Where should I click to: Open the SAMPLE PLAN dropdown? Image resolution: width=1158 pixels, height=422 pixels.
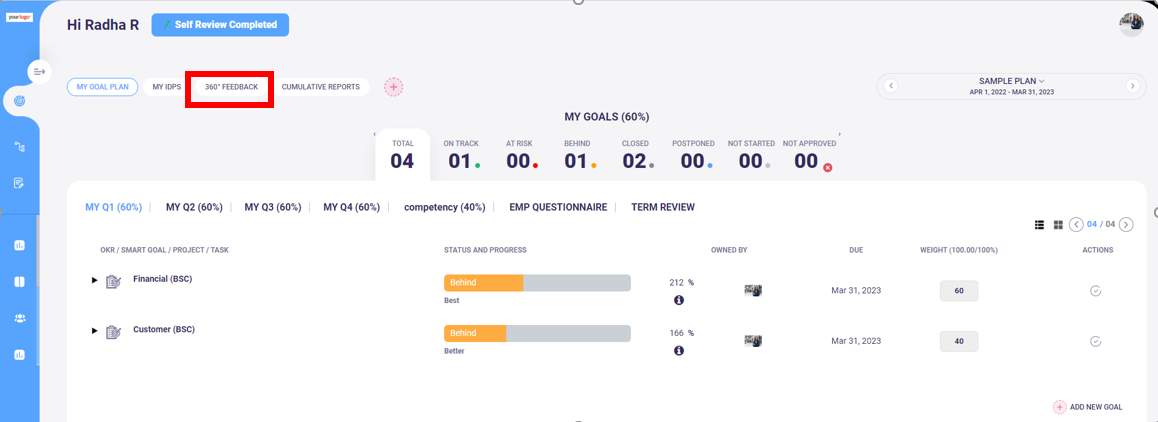[1012, 81]
